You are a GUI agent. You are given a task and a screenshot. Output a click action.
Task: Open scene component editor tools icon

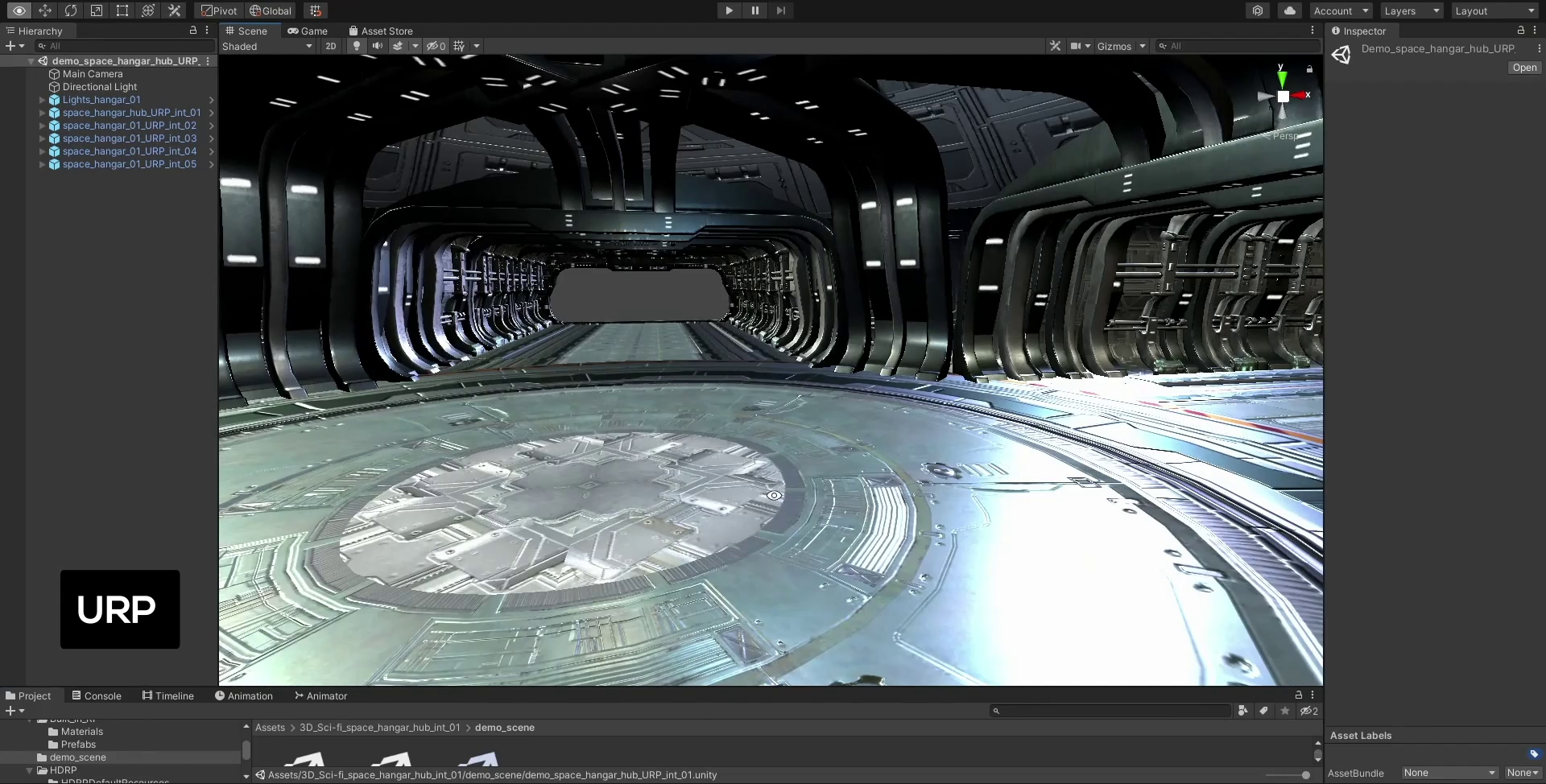point(1055,46)
